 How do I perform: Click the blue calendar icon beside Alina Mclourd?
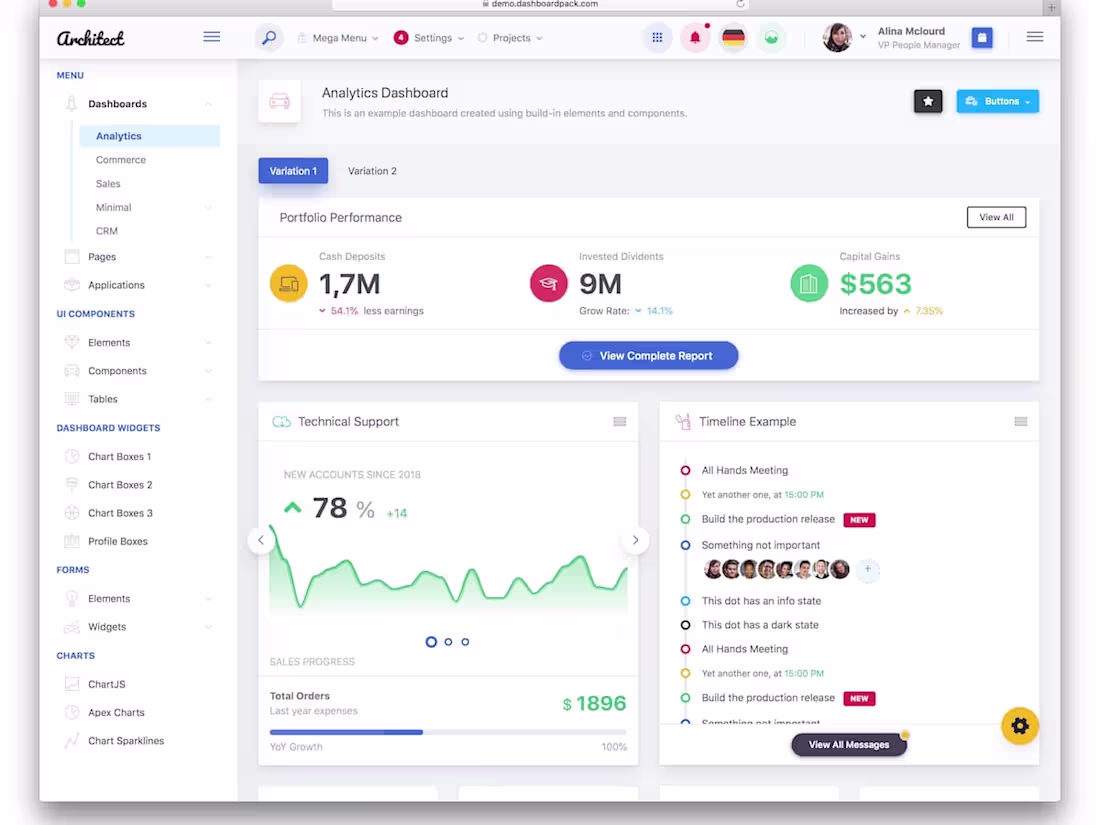point(981,37)
